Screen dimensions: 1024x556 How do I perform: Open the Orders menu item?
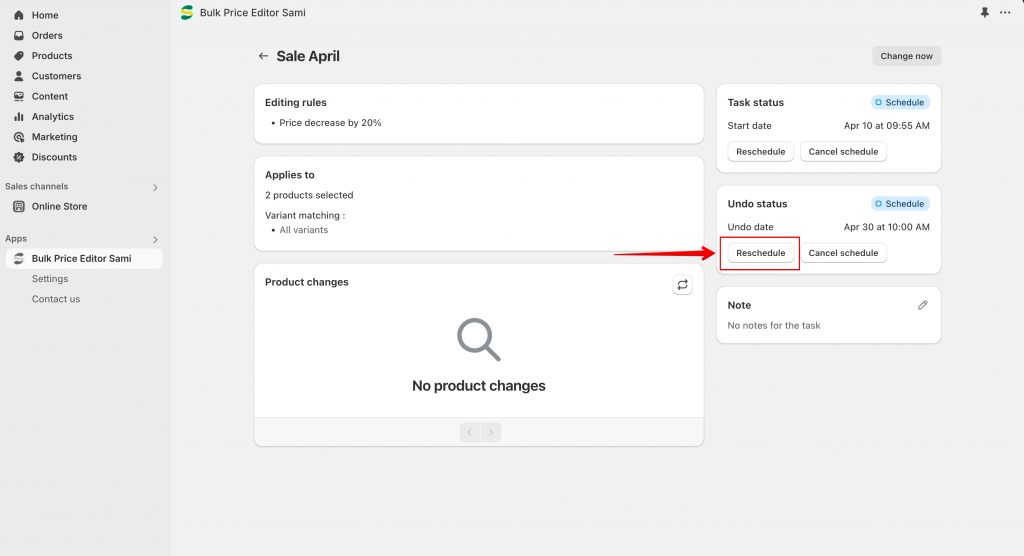pos(47,35)
